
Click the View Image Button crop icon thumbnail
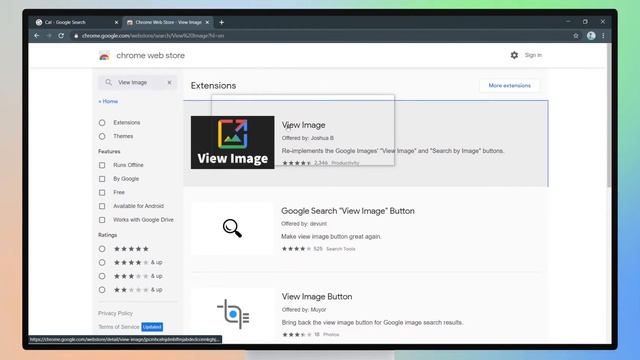pos(233,314)
